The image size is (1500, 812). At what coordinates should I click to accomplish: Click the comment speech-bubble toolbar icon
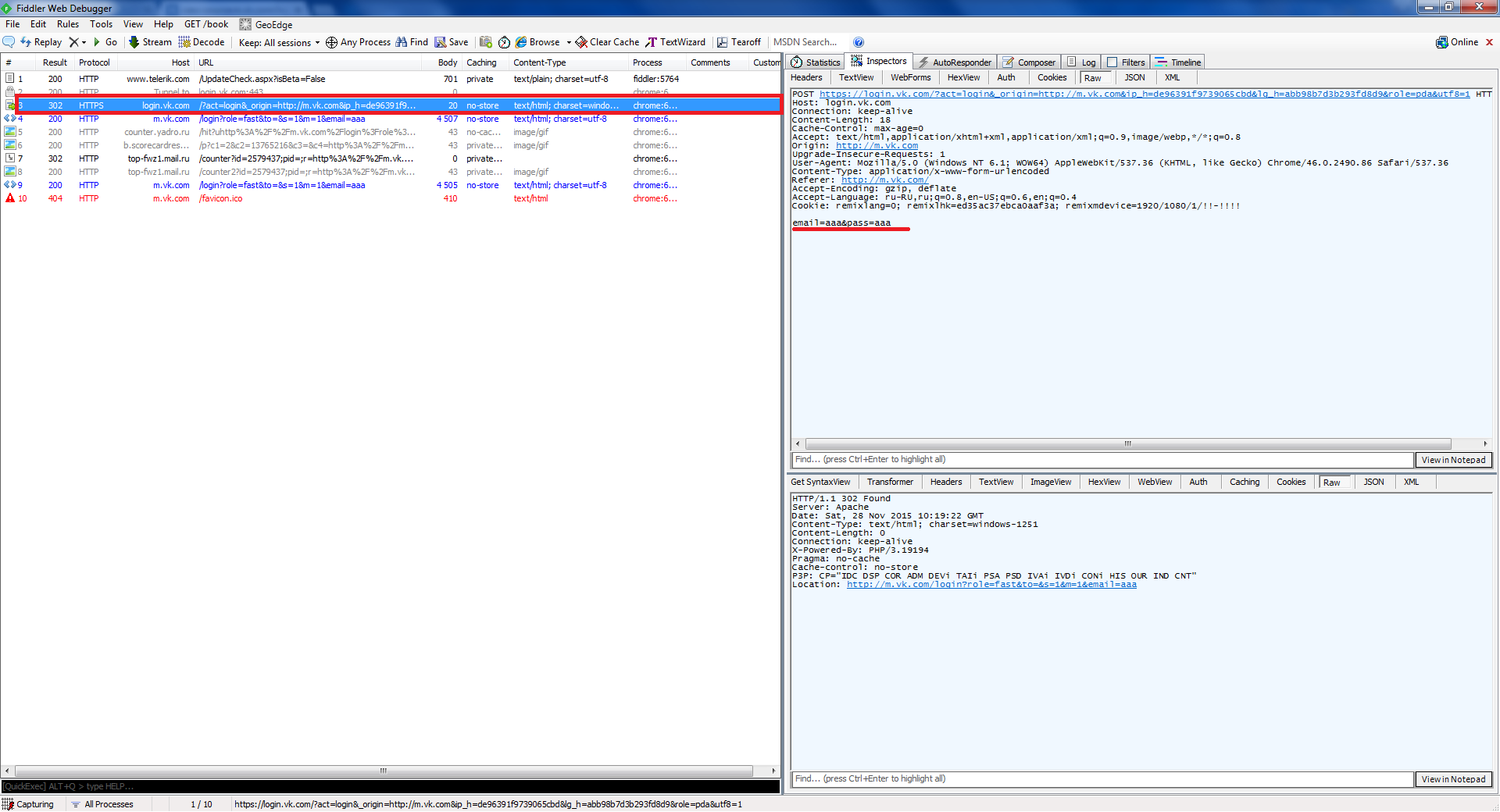pyautogui.click(x=9, y=42)
